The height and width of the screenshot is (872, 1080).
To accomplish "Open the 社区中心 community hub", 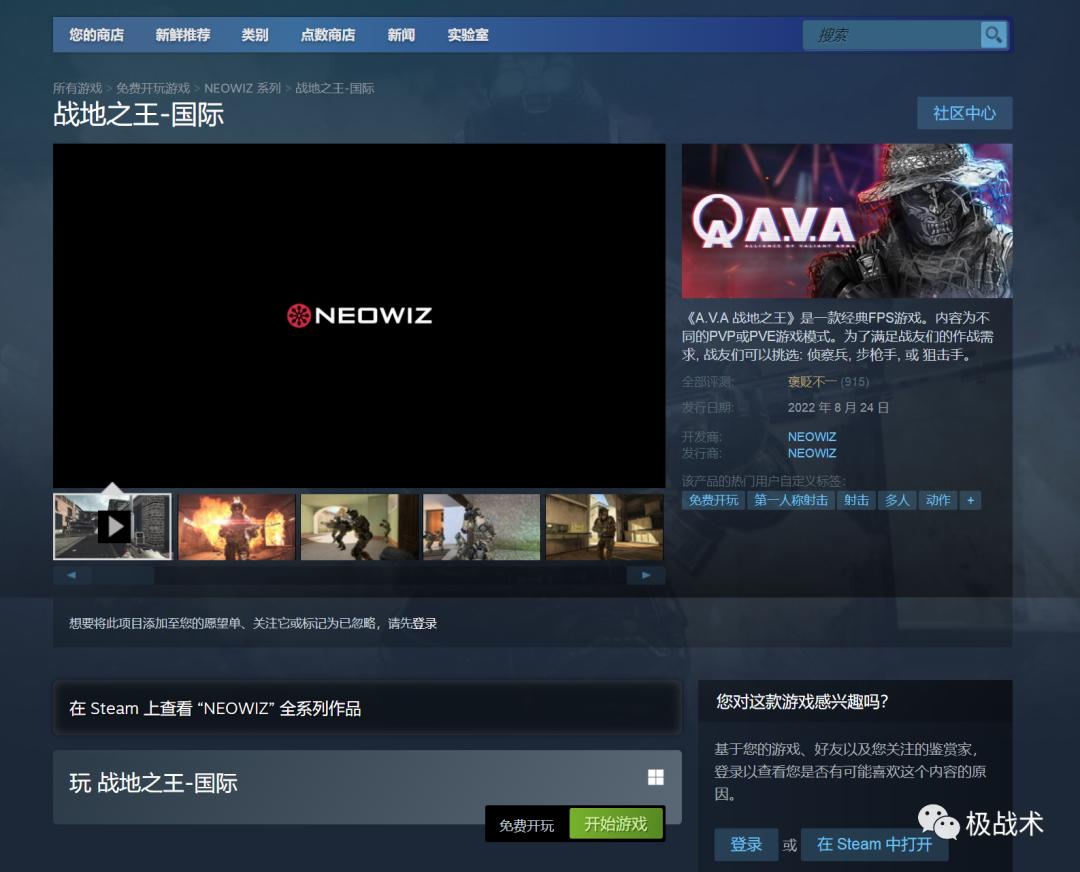I will 964,113.
